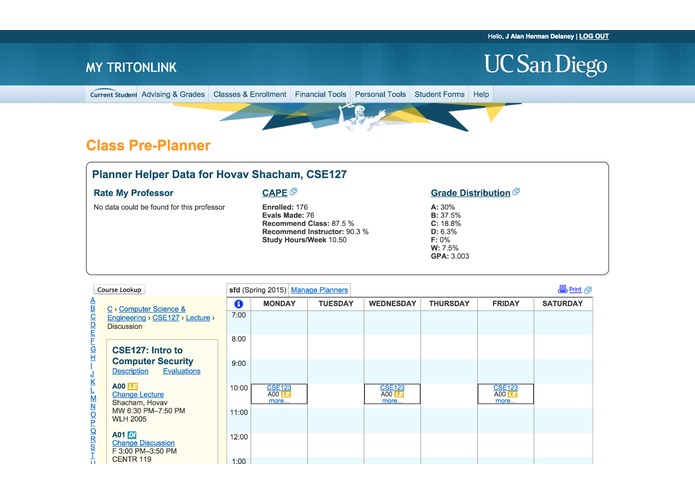Click letter G in the alphabet index
The height and width of the screenshot is (494, 695).
(93, 349)
